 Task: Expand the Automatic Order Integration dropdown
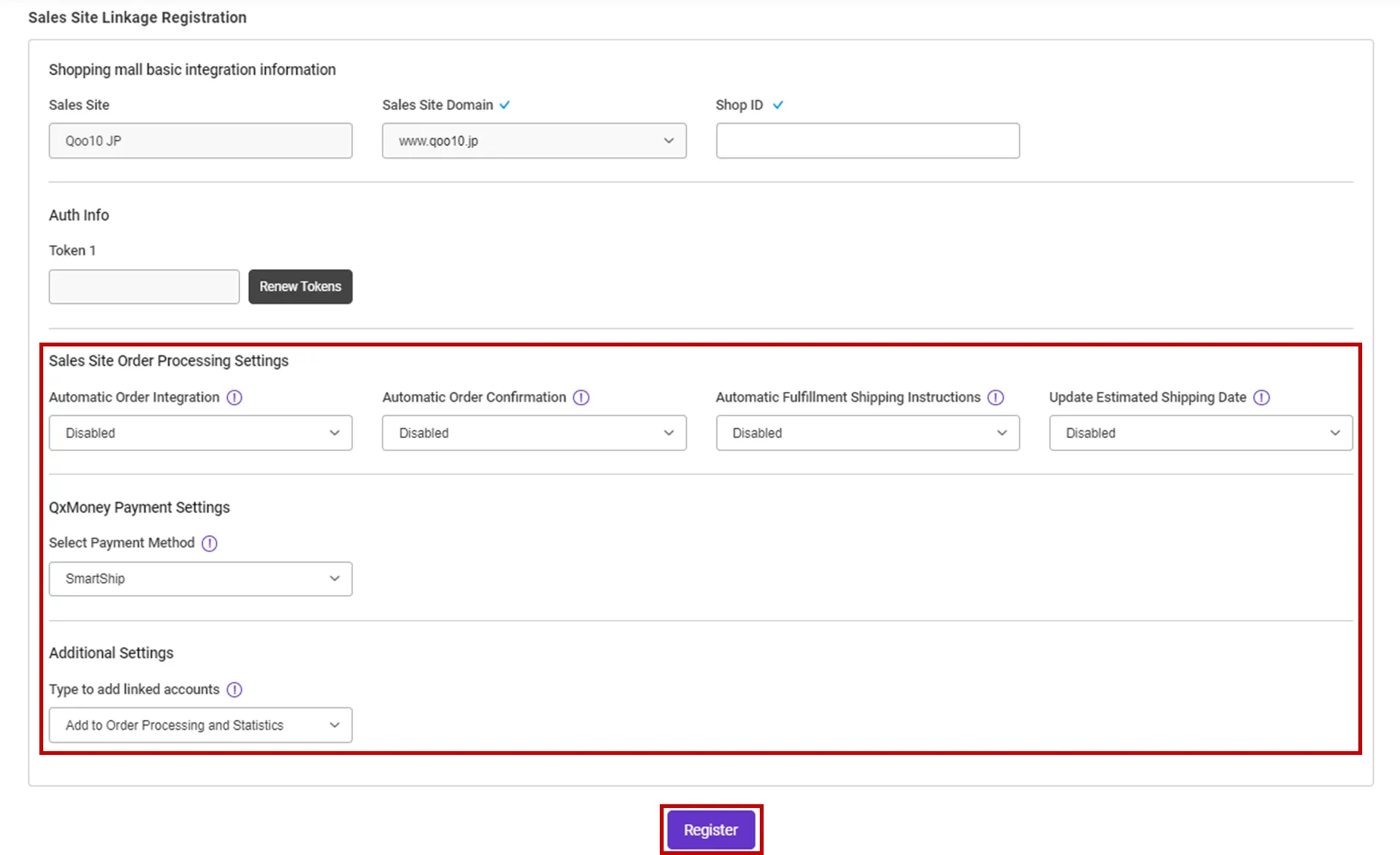(201, 433)
